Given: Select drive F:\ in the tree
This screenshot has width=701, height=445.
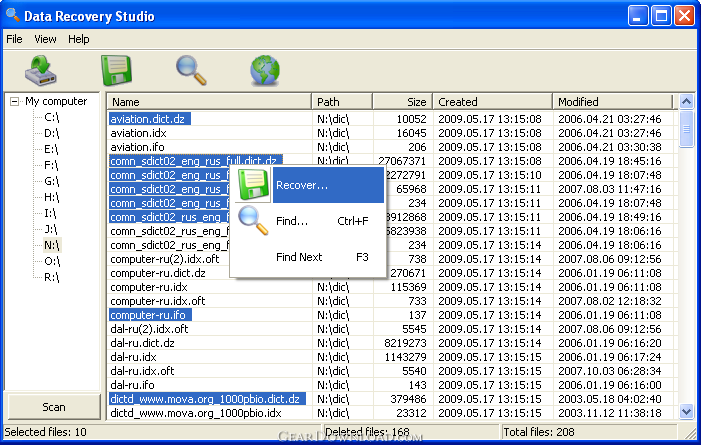Looking at the screenshot, I should point(51,165).
